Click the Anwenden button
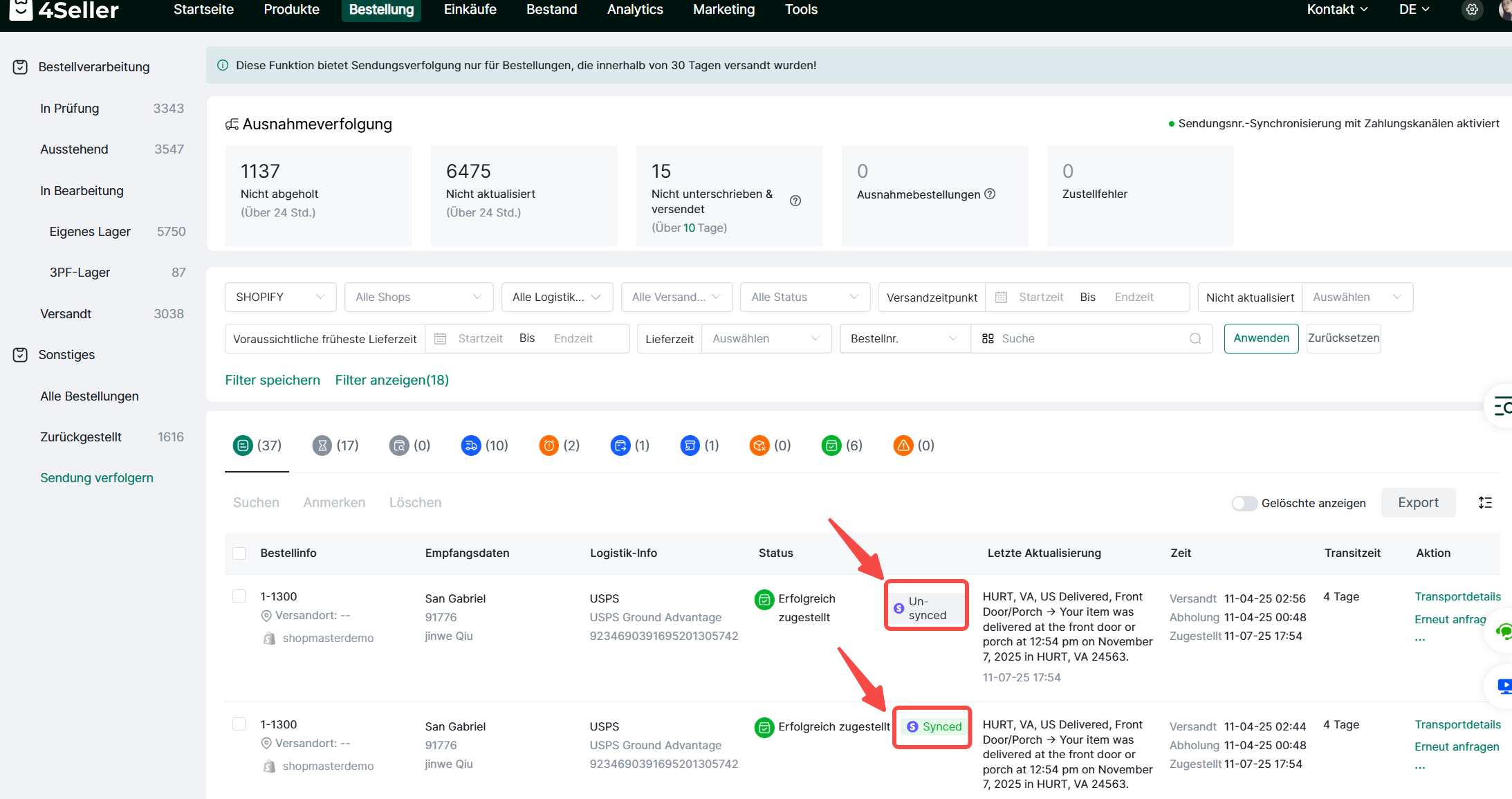Viewport: 1512px width, 799px height. 1260,338
